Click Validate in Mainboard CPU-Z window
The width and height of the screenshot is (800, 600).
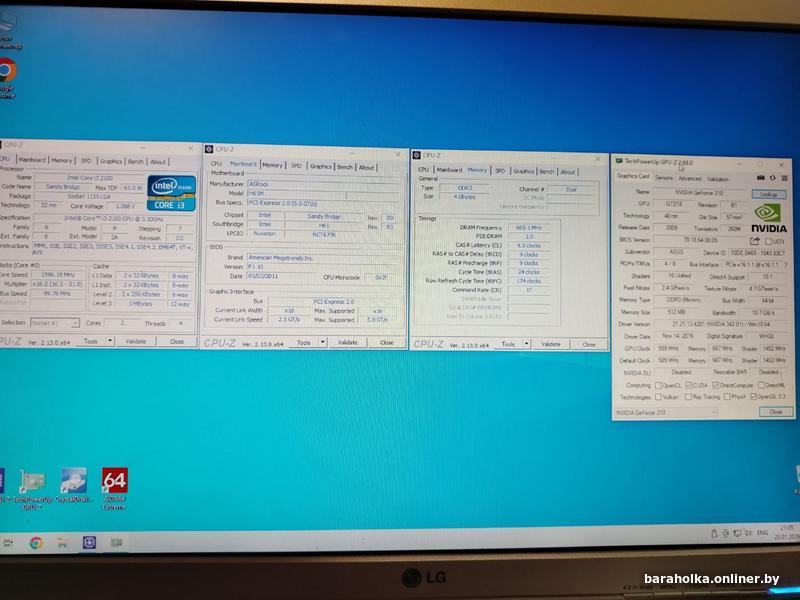coord(347,342)
